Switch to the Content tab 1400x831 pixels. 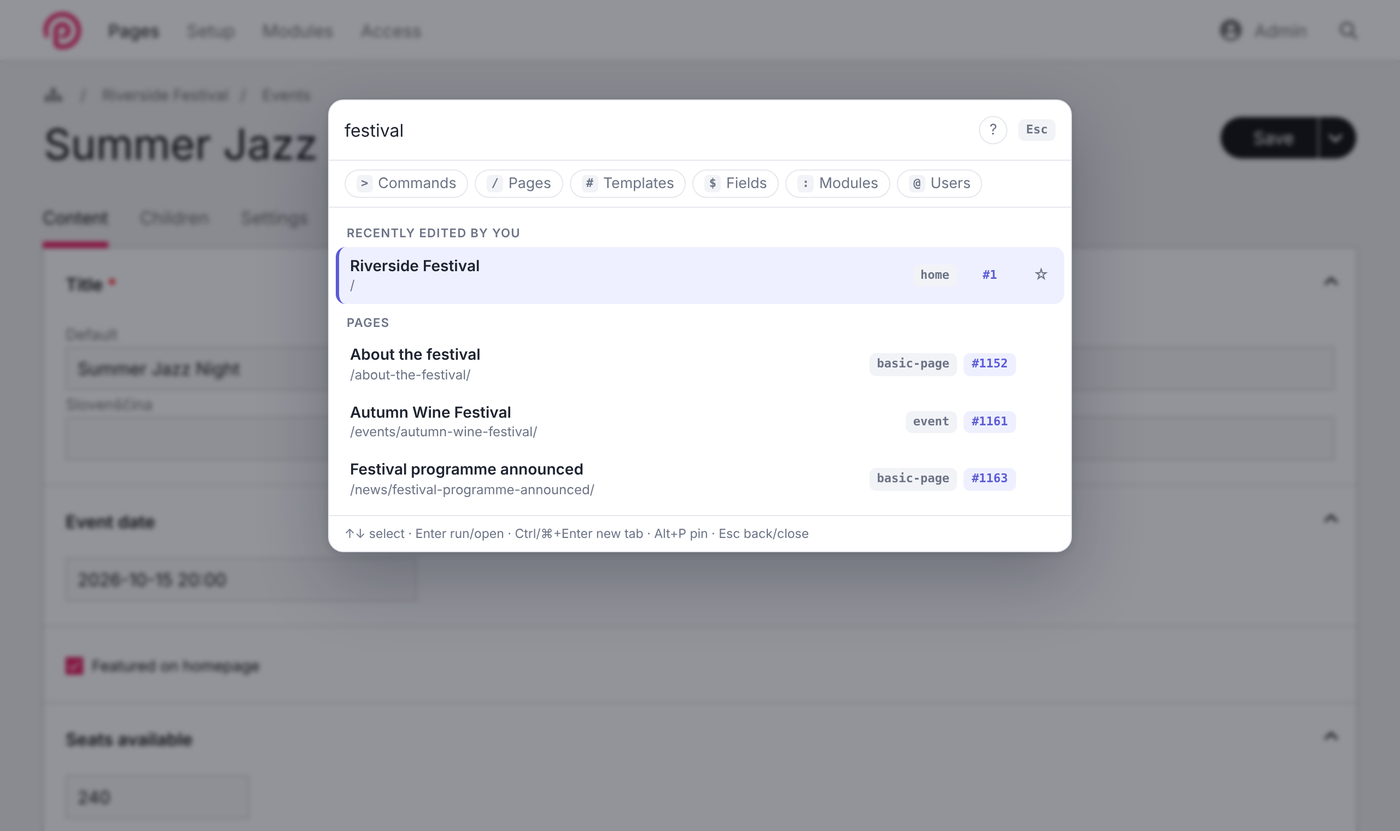point(75,218)
